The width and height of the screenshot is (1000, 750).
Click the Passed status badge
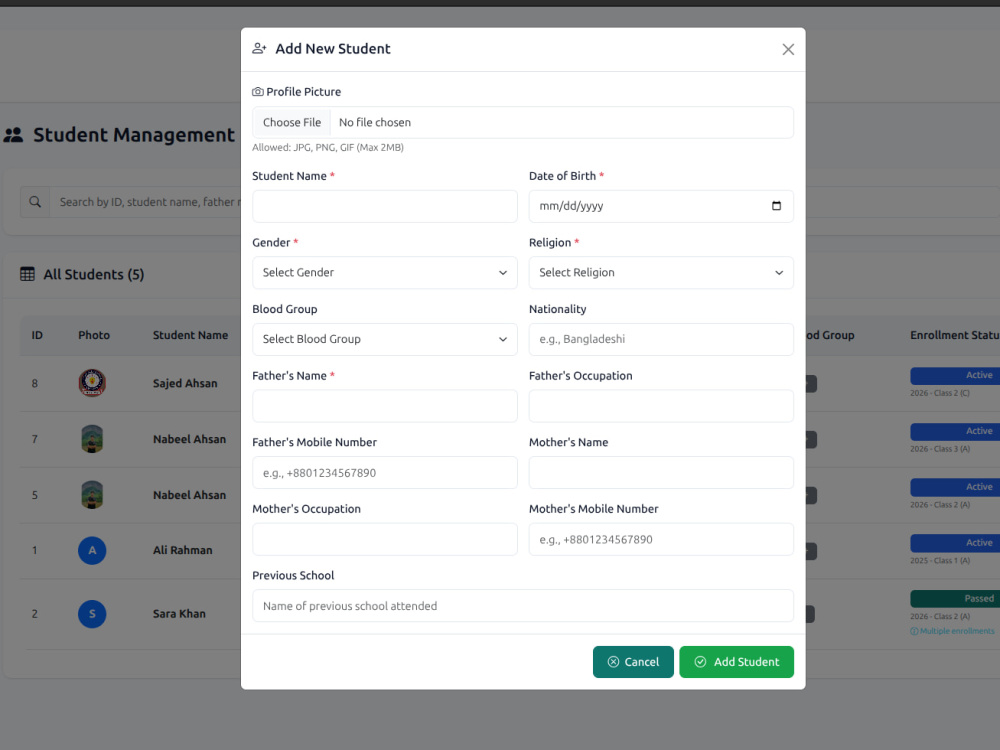(955, 598)
